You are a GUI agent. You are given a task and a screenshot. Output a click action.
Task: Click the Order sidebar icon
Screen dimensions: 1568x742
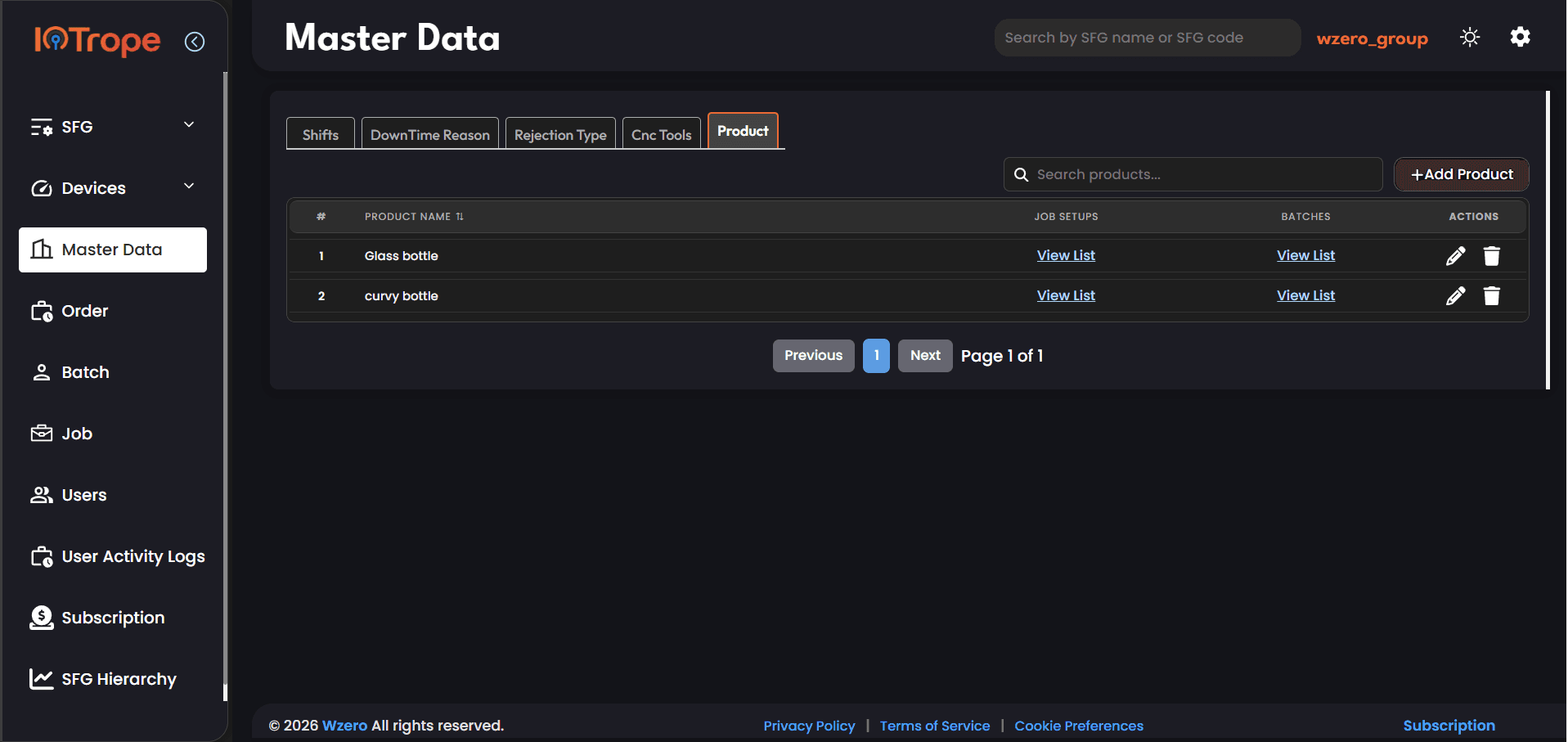click(42, 311)
